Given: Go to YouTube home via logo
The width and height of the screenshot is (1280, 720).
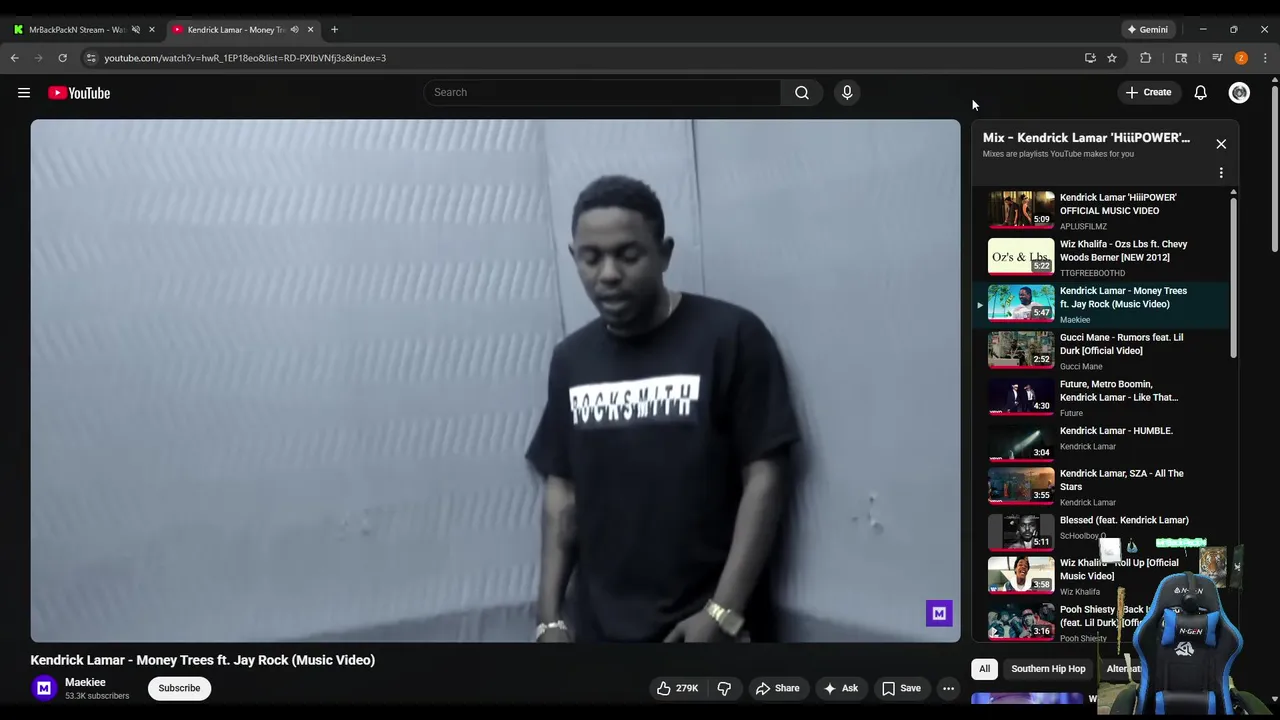Looking at the screenshot, I should (x=79, y=93).
